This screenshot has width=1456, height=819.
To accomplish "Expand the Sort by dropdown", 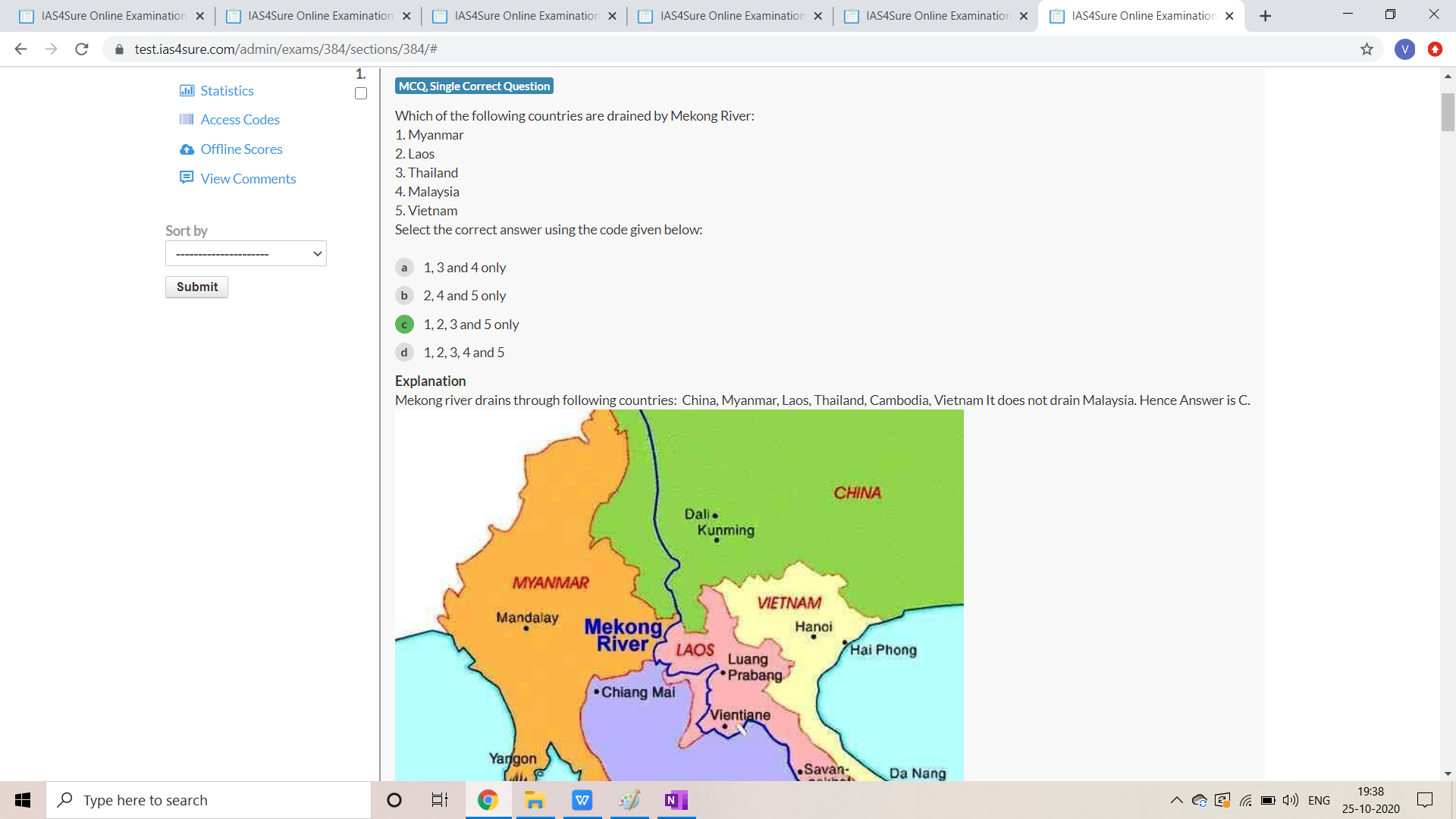I will pos(246,253).
